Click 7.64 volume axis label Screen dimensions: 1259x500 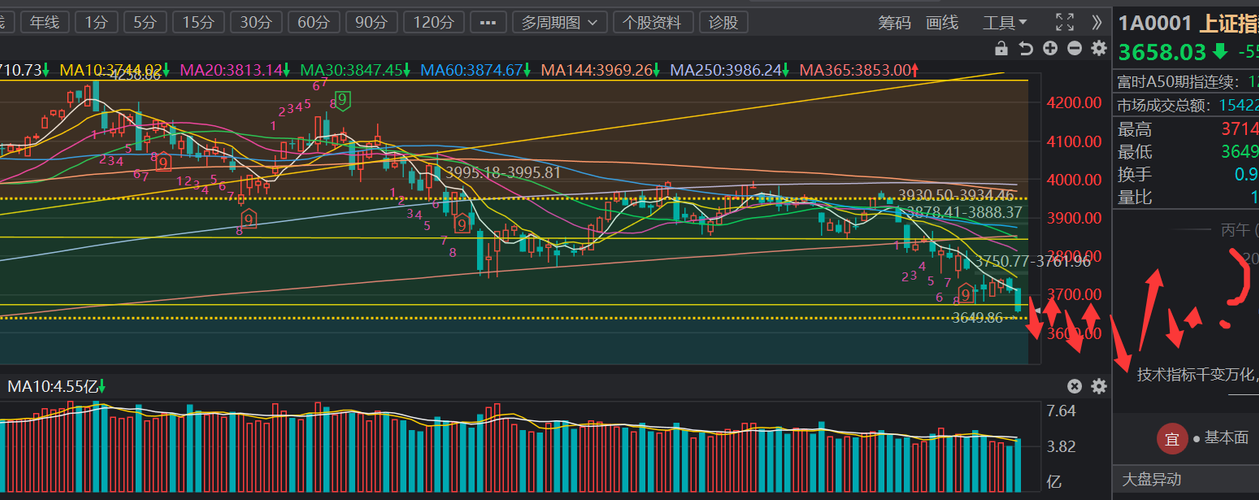tap(1061, 411)
